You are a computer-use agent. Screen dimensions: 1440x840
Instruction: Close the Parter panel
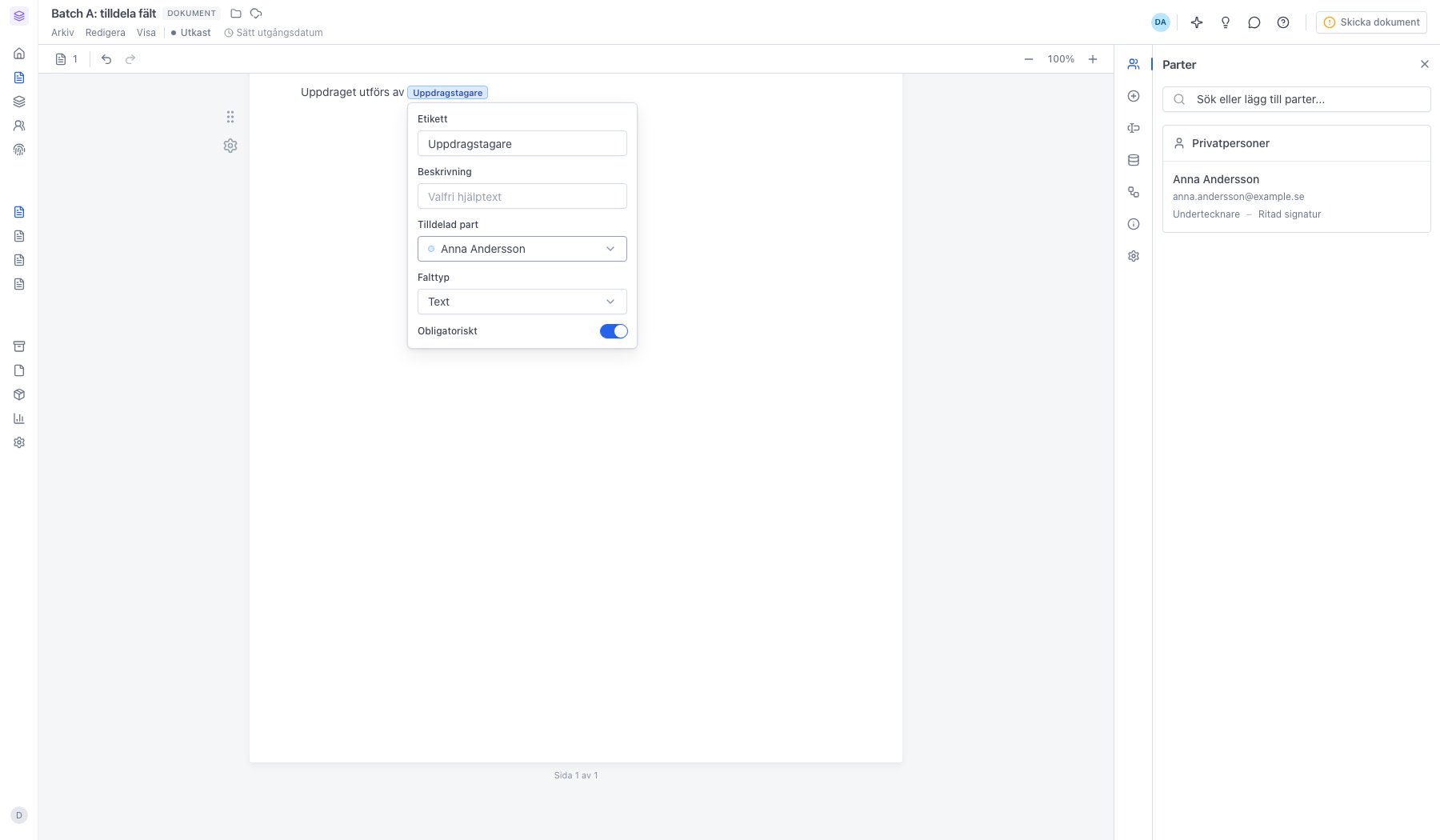point(1425,64)
